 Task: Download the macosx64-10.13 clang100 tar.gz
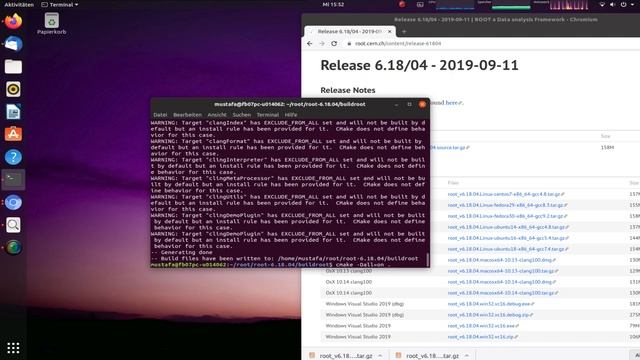point(503,271)
